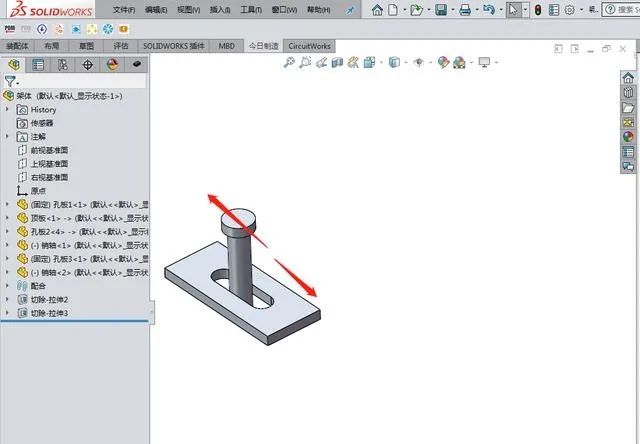Open the 视图(V) menu
This screenshot has height=444, width=640.
tap(189, 9)
